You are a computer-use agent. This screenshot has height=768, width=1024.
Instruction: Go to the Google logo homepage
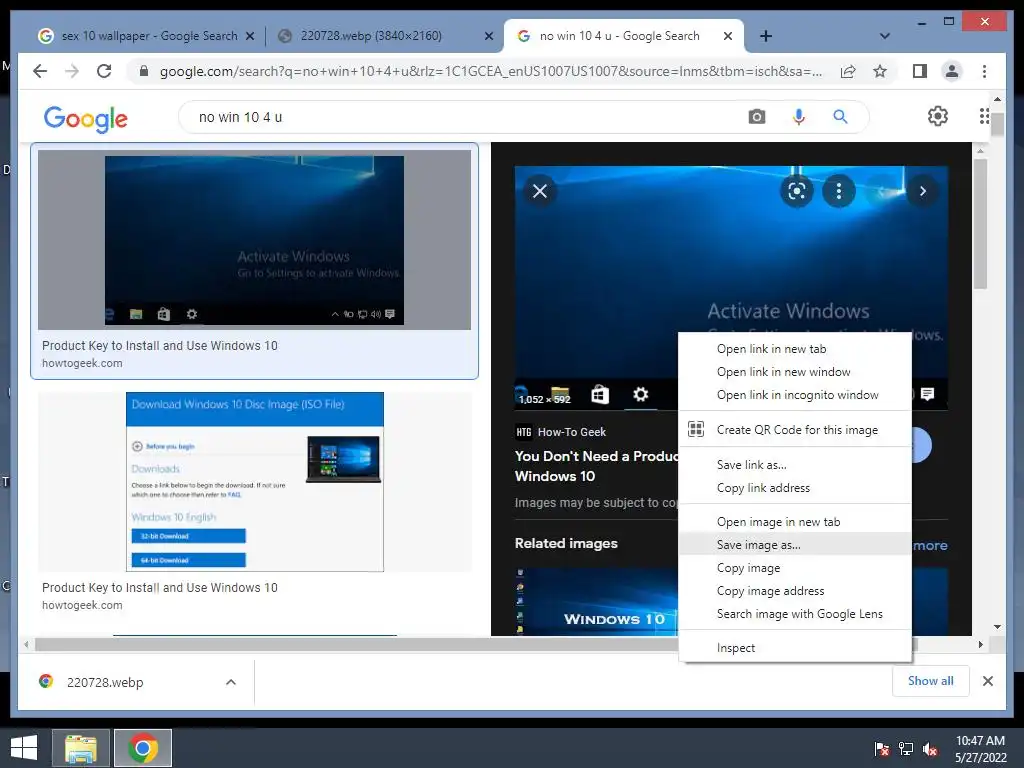click(x=86, y=118)
